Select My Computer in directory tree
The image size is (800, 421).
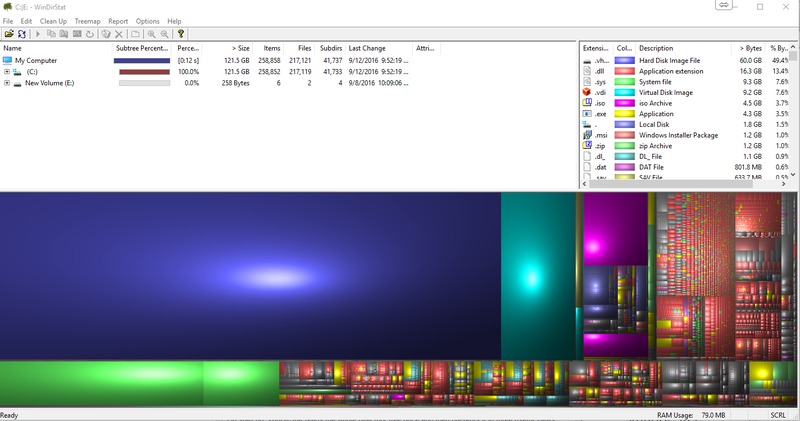coord(35,61)
